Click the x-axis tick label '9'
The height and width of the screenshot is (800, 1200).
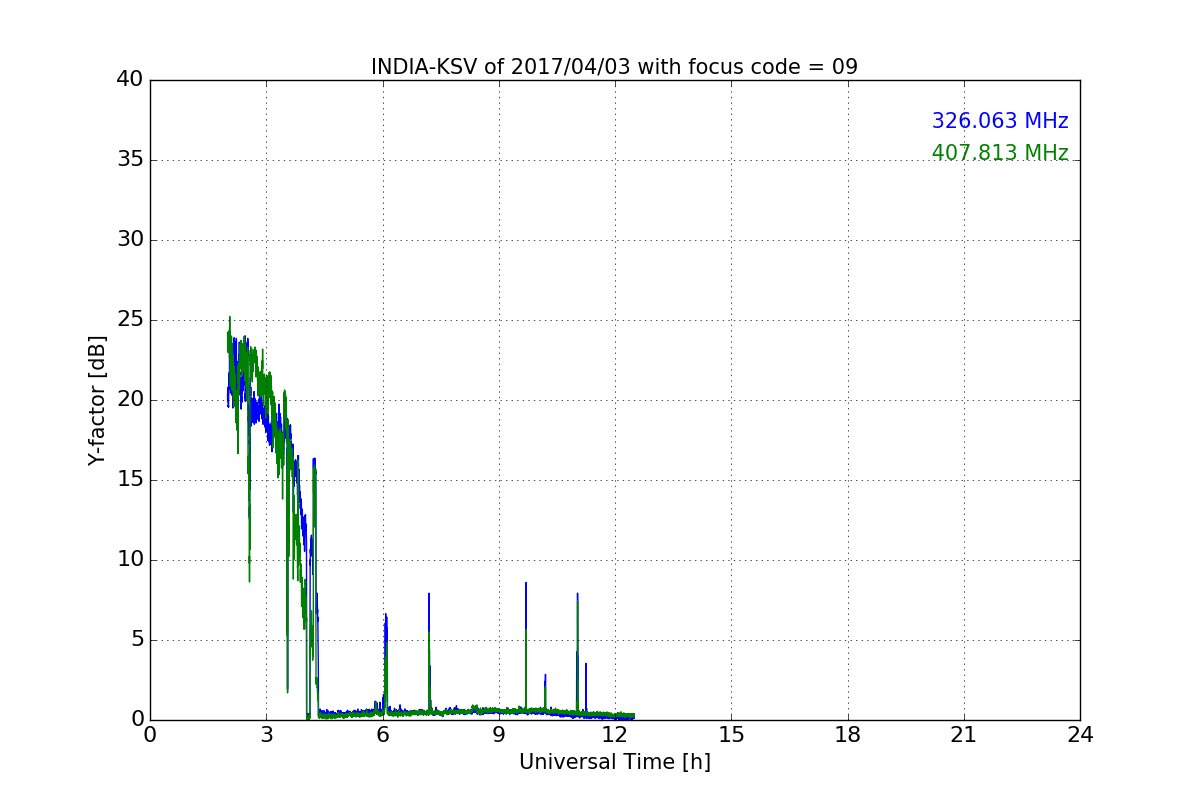[499, 734]
